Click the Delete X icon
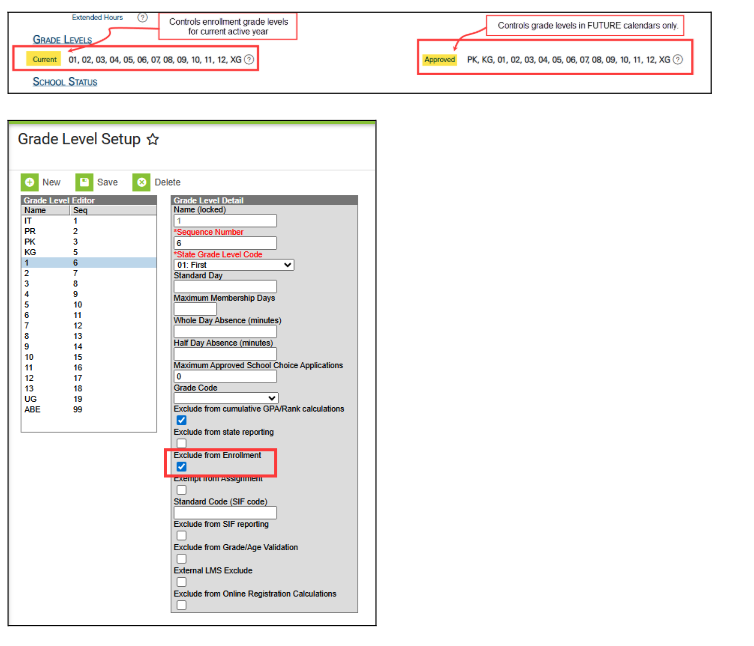754x646 pixels. [142, 182]
